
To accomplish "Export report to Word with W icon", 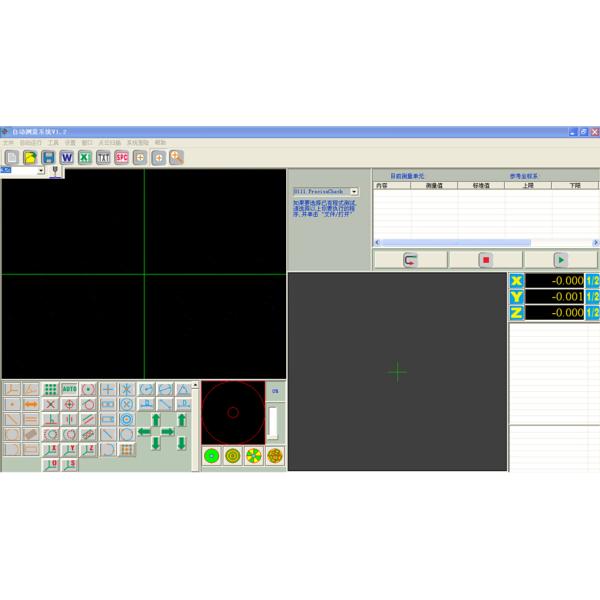I will click(67, 157).
